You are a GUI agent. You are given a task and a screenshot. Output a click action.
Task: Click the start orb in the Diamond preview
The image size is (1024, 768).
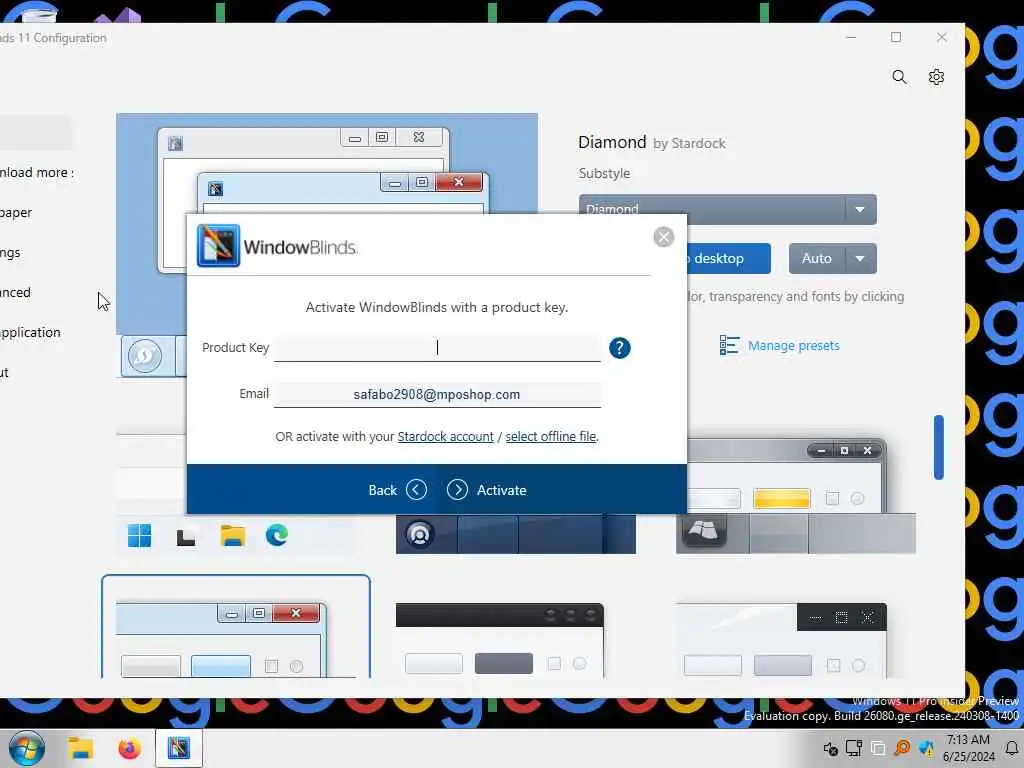tap(145, 356)
